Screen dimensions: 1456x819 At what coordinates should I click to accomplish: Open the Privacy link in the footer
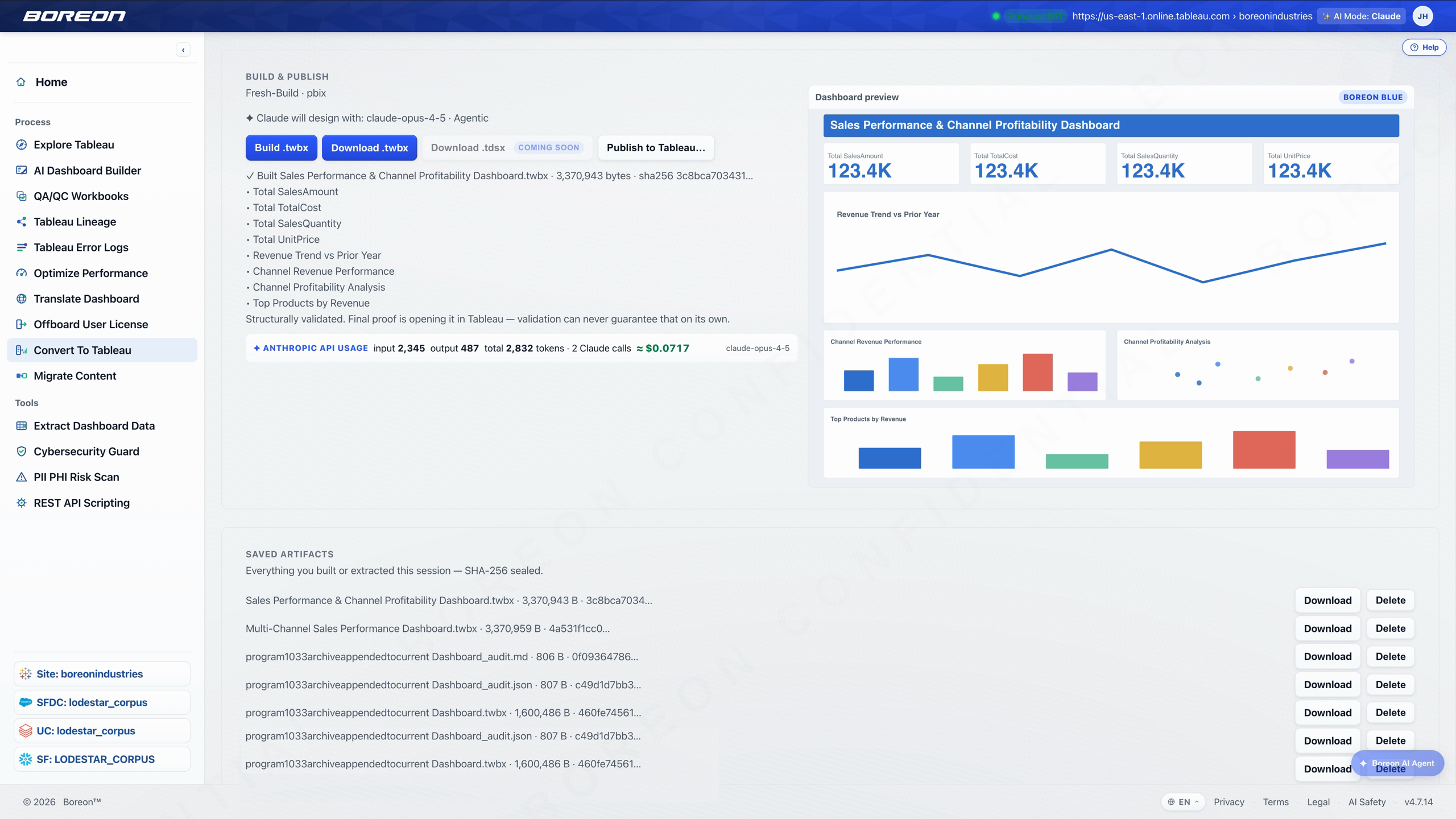coord(1229,802)
